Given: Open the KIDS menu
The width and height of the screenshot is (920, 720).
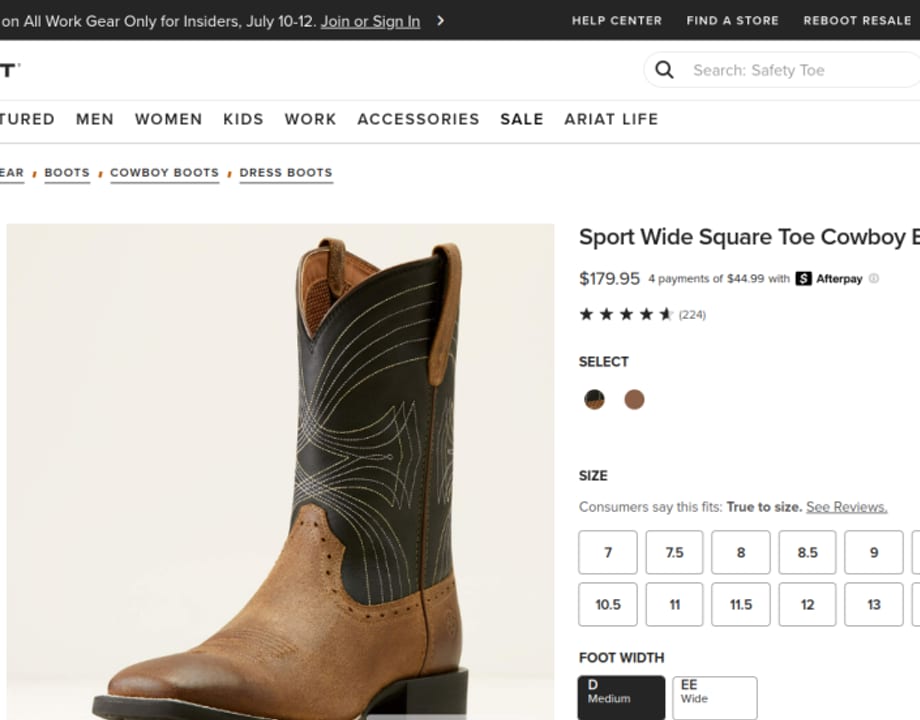Looking at the screenshot, I should 243,119.
